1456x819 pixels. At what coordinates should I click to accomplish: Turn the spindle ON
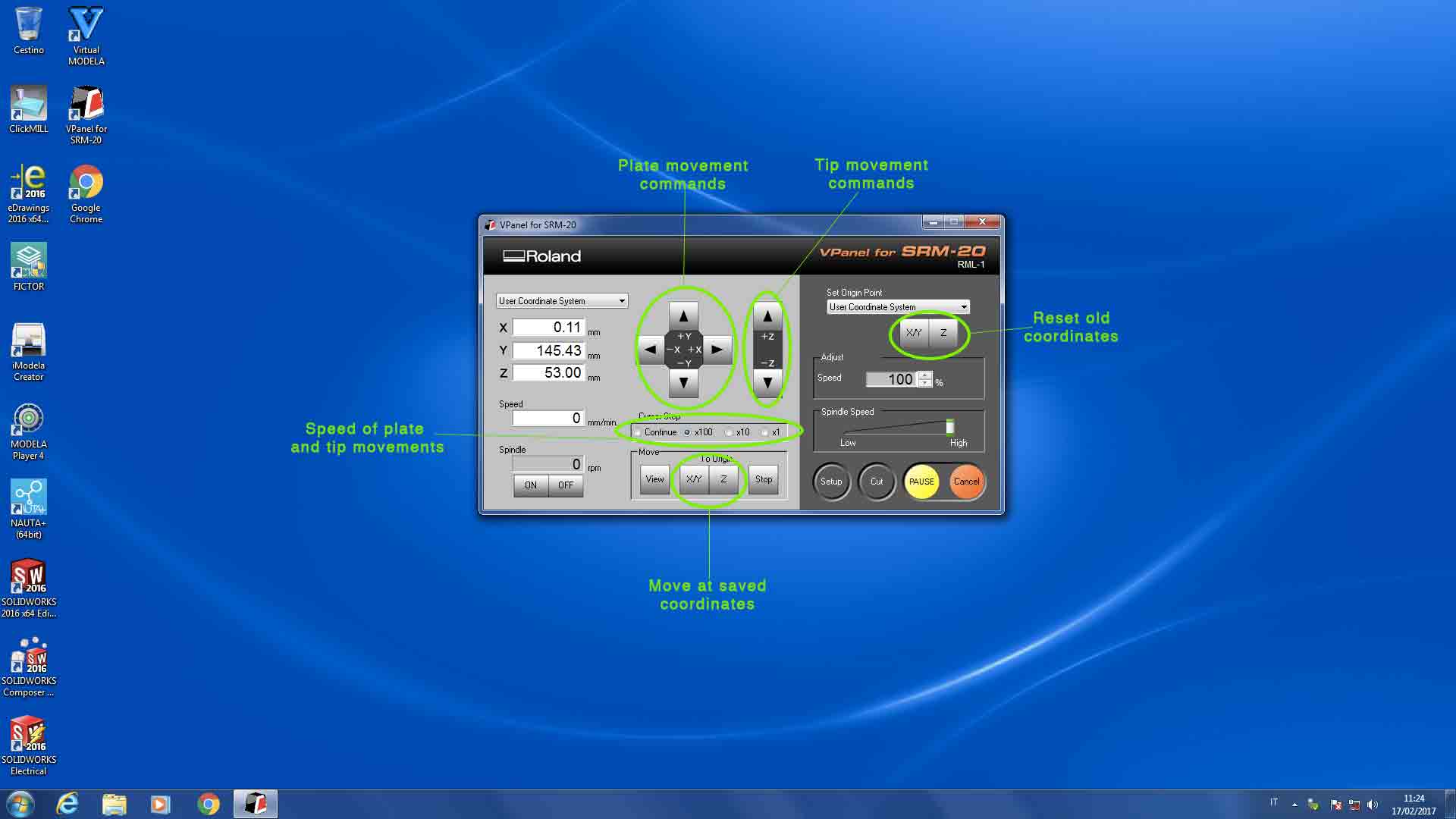tap(531, 485)
